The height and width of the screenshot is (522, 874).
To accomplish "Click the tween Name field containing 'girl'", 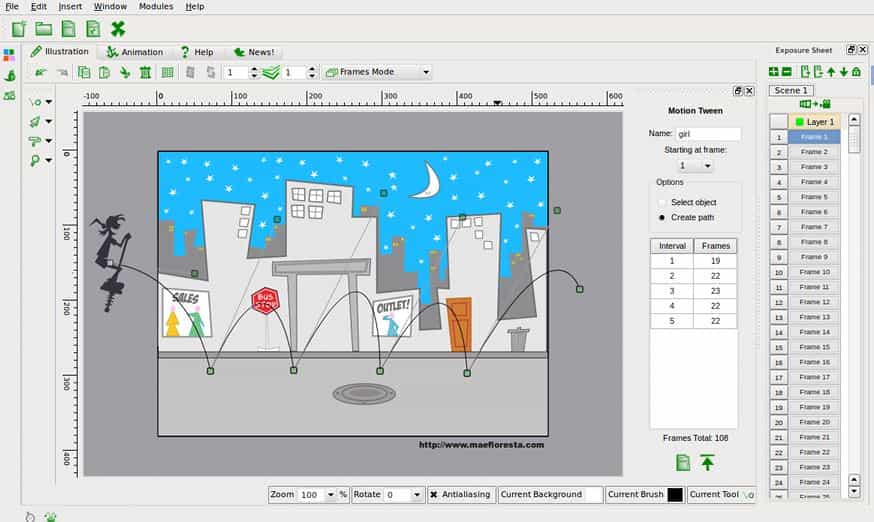I will point(708,134).
